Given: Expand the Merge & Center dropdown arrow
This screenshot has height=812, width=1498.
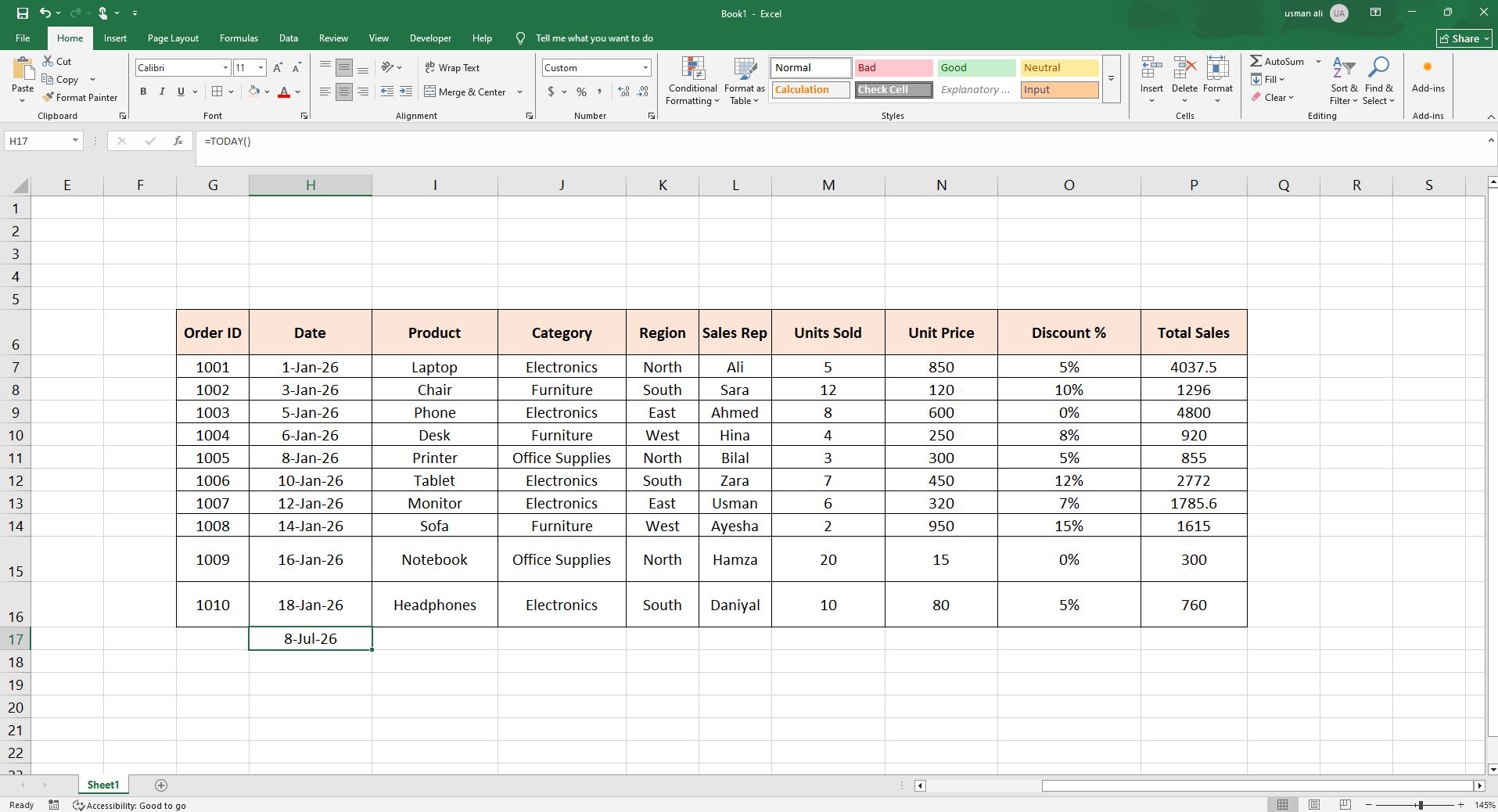Looking at the screenshot, I should click(520, 92).
